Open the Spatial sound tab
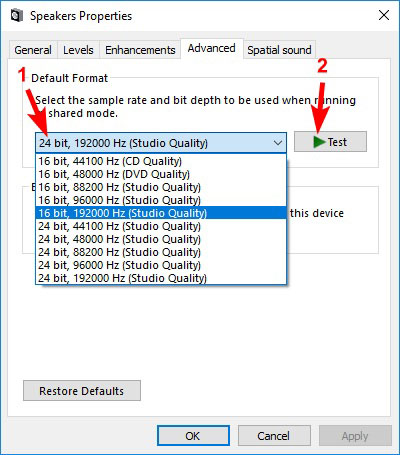The height and width of the screenshot is (455, 400). point(279,50)
